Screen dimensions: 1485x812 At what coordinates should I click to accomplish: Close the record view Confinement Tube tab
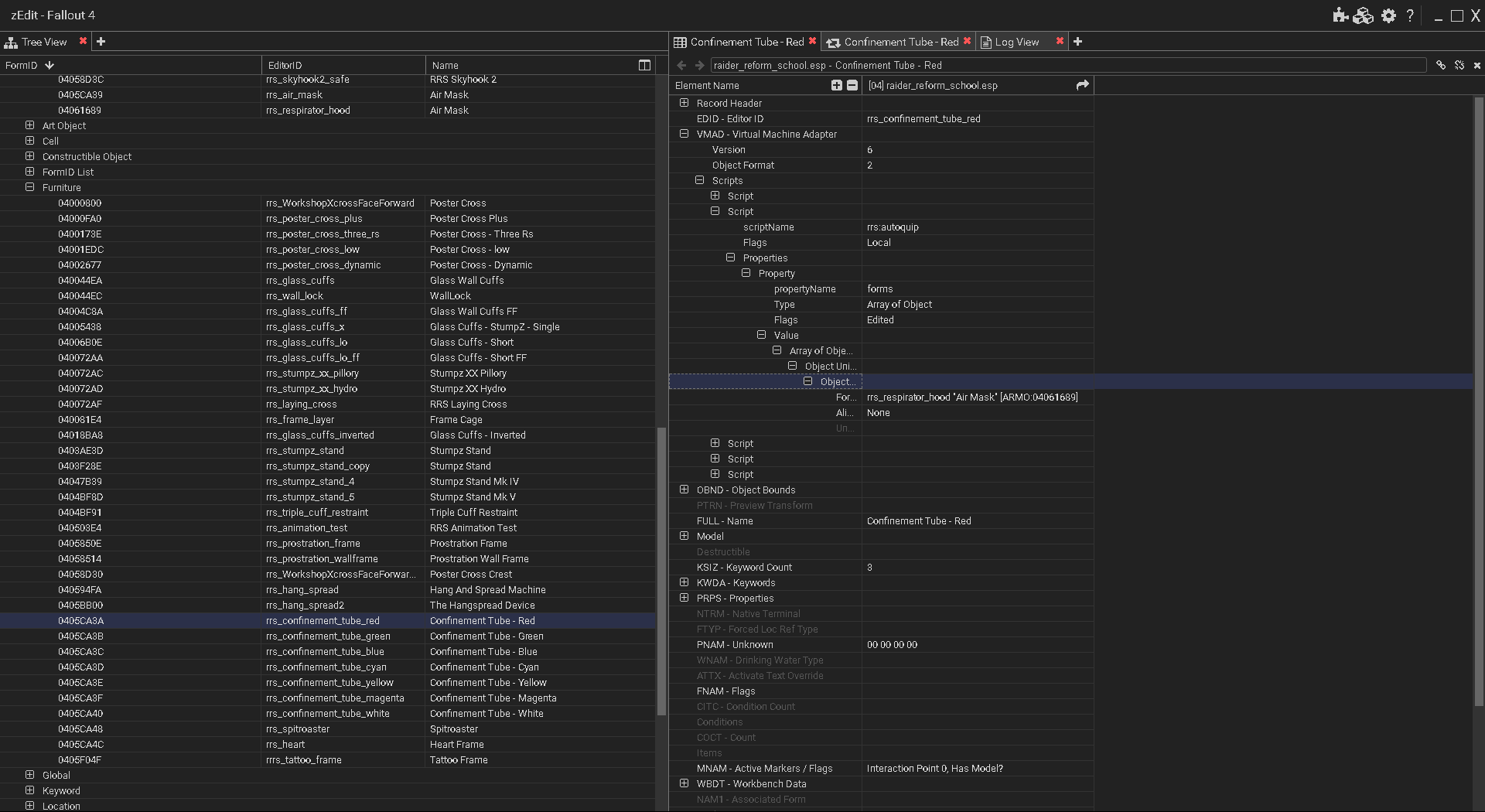[x=812, y=41]
